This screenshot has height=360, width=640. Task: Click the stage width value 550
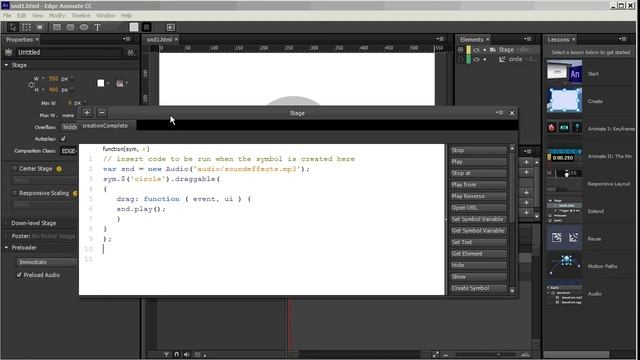coord(53,79)
